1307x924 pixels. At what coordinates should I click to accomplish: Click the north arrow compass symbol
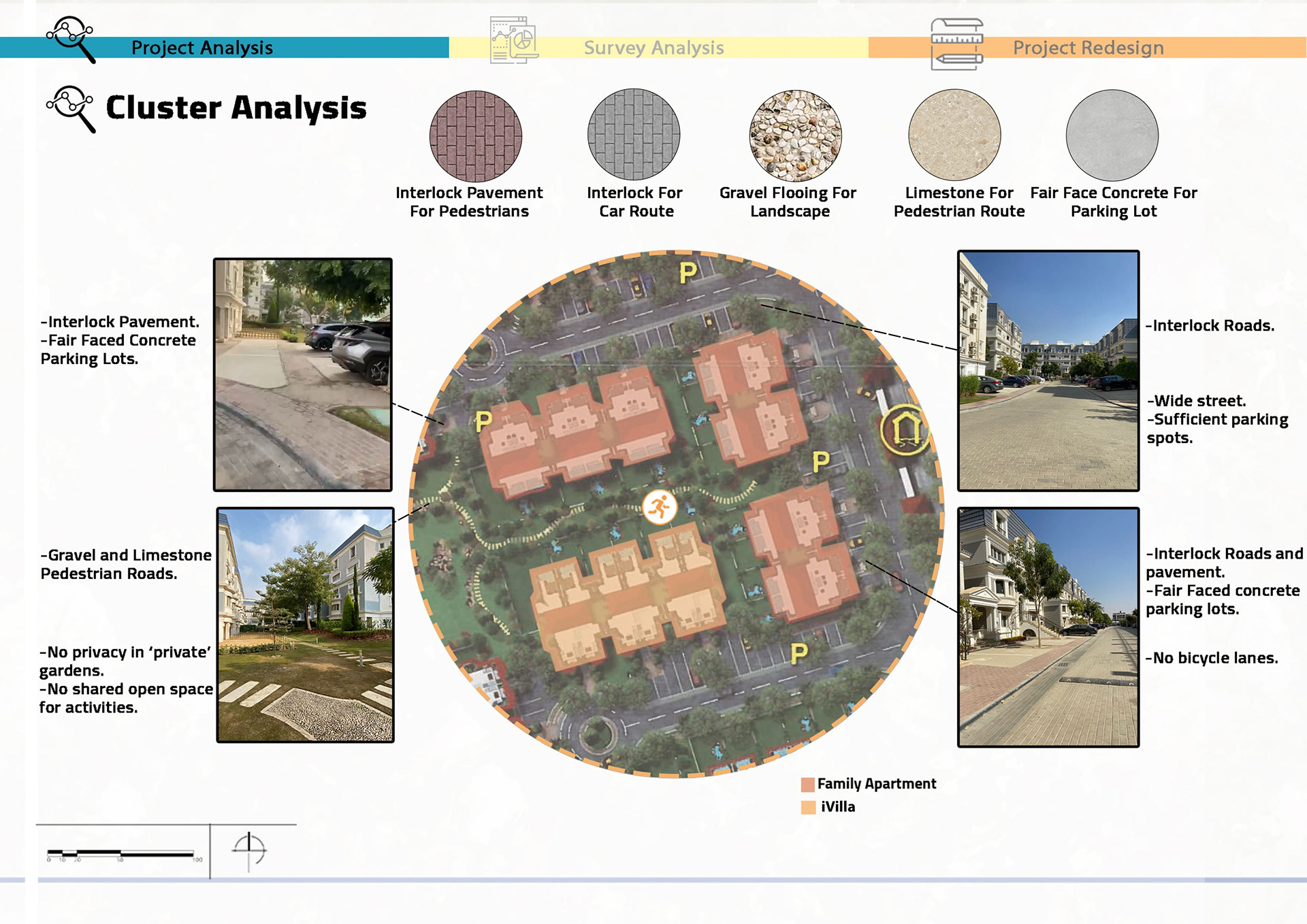249,851
